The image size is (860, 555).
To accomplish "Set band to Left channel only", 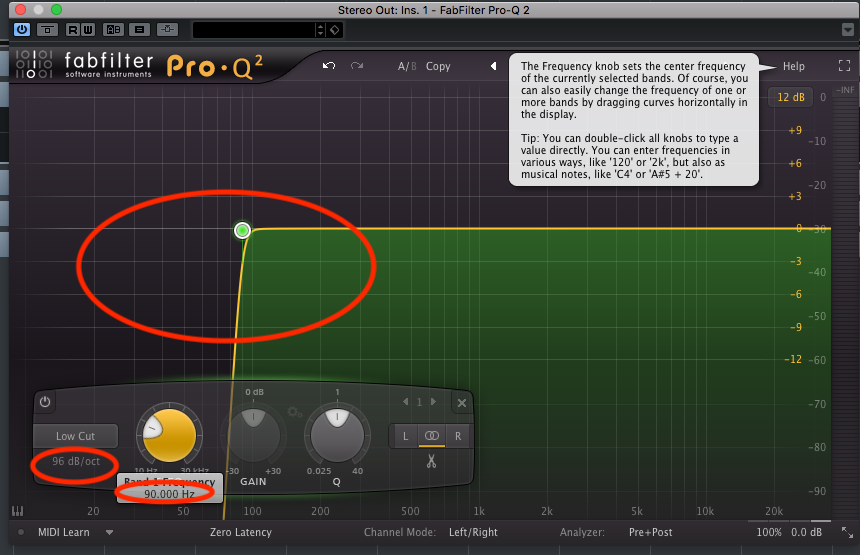I will pyautogui.click(x=405, y=436).
